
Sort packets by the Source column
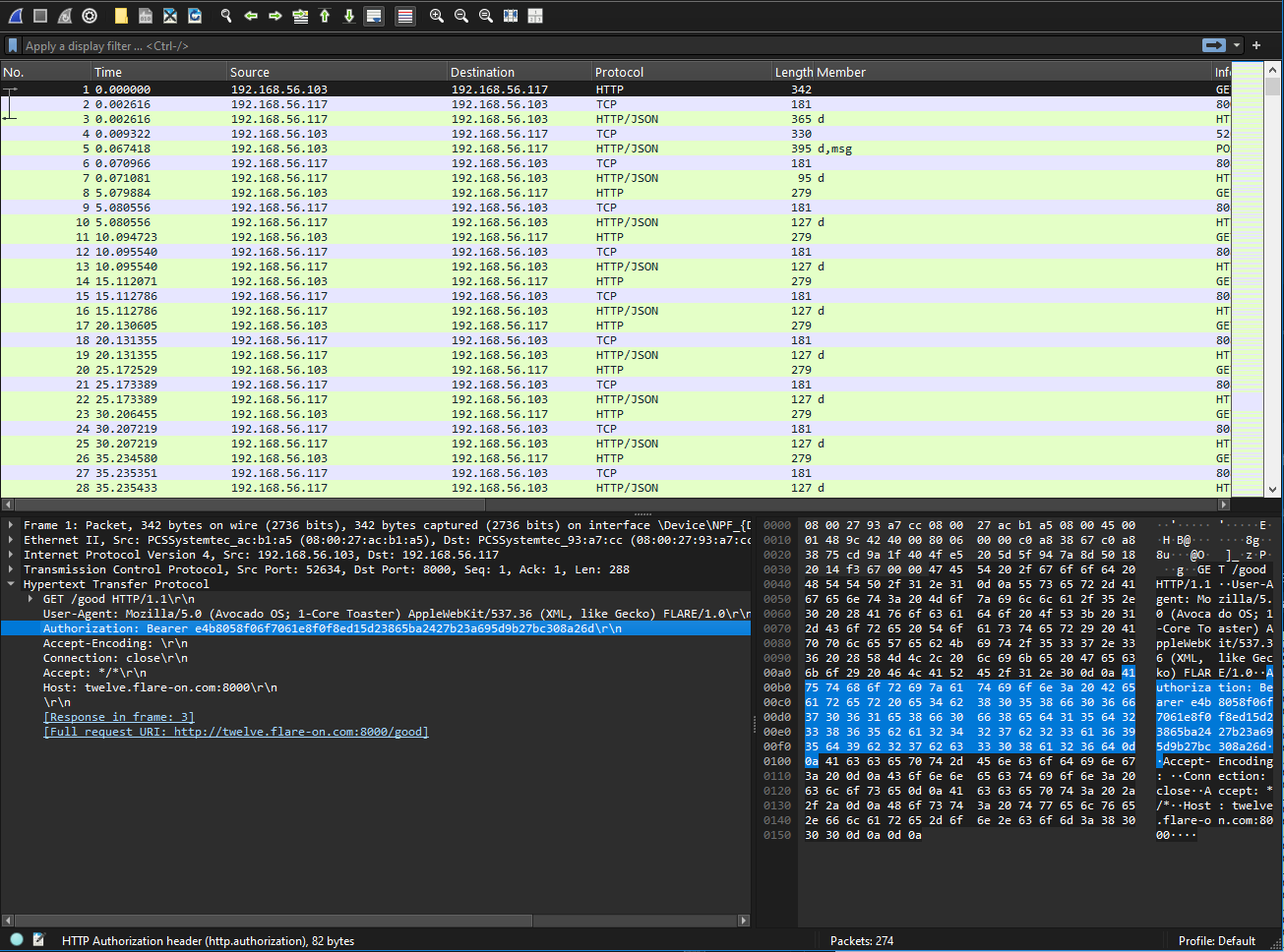click(x=250, y=72)
